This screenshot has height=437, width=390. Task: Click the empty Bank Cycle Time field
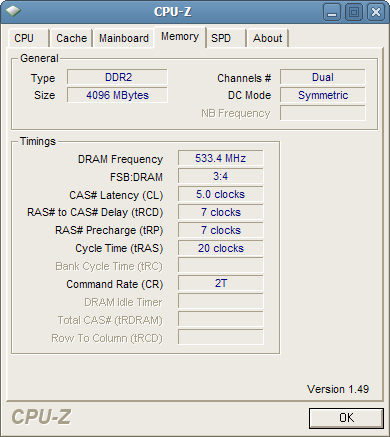220,266
